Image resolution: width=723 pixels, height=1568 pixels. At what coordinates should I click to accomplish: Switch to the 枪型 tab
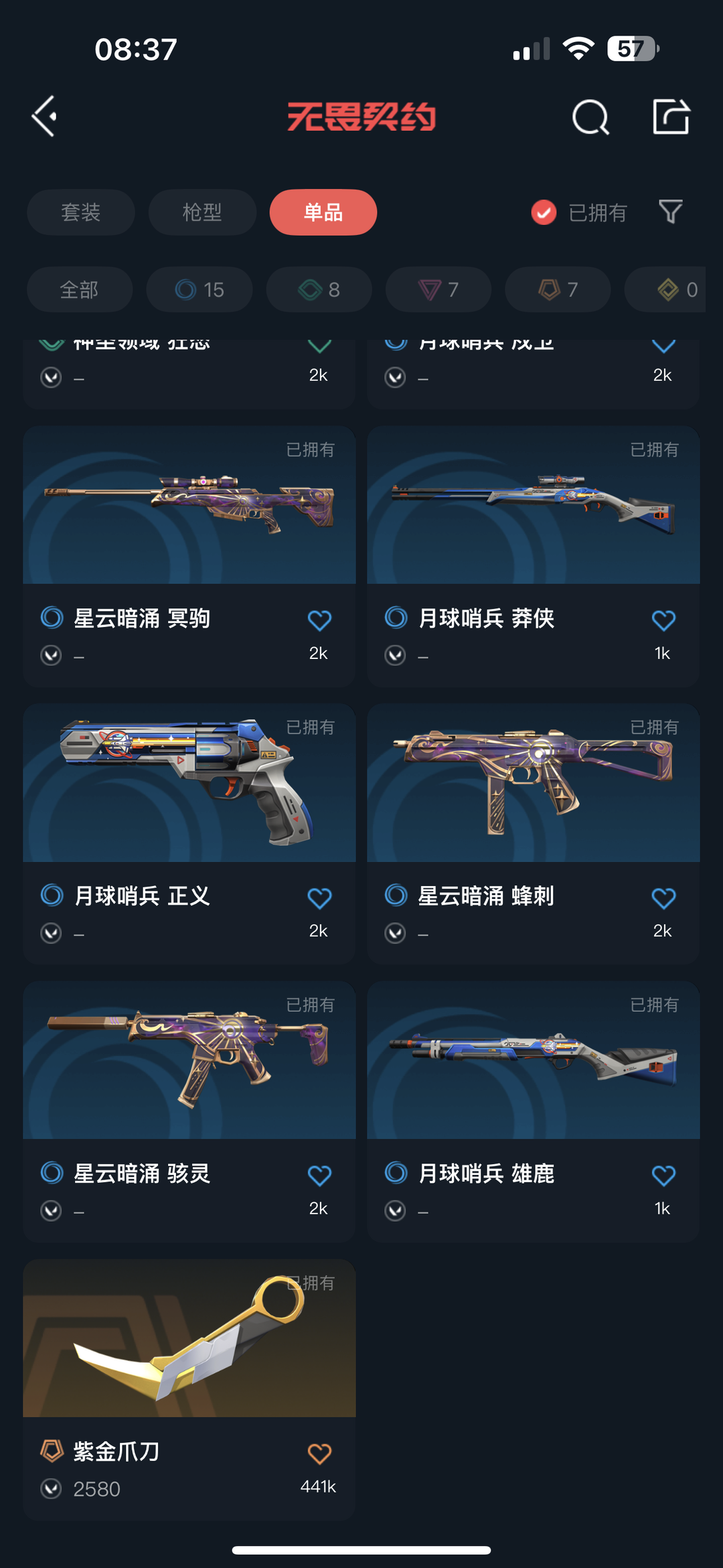202,212
